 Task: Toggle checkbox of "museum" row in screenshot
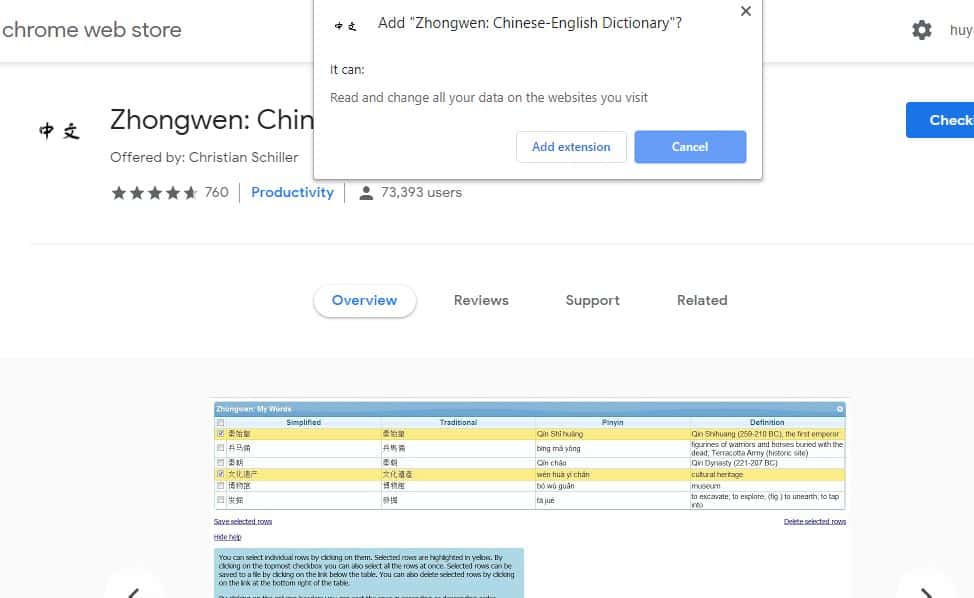click(221, 486)
